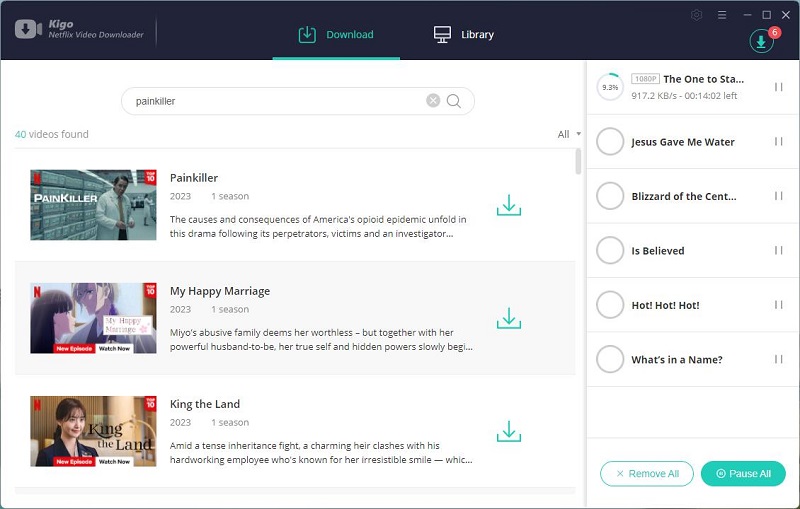This screenshot has height=509, width=800.
Task: Click the Remove All button
Action: (x=646, y=474)
